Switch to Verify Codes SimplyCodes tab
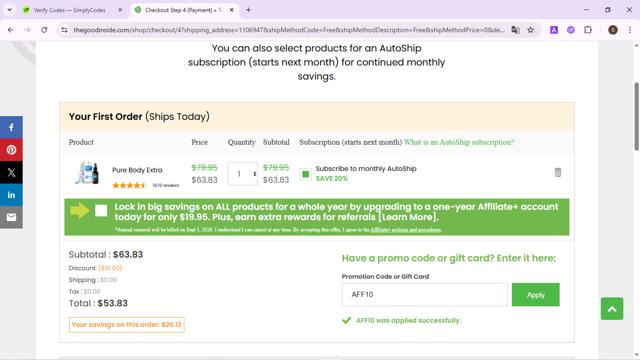The height and width of the screenshot is (360, 640). click(x=72, y=10)
